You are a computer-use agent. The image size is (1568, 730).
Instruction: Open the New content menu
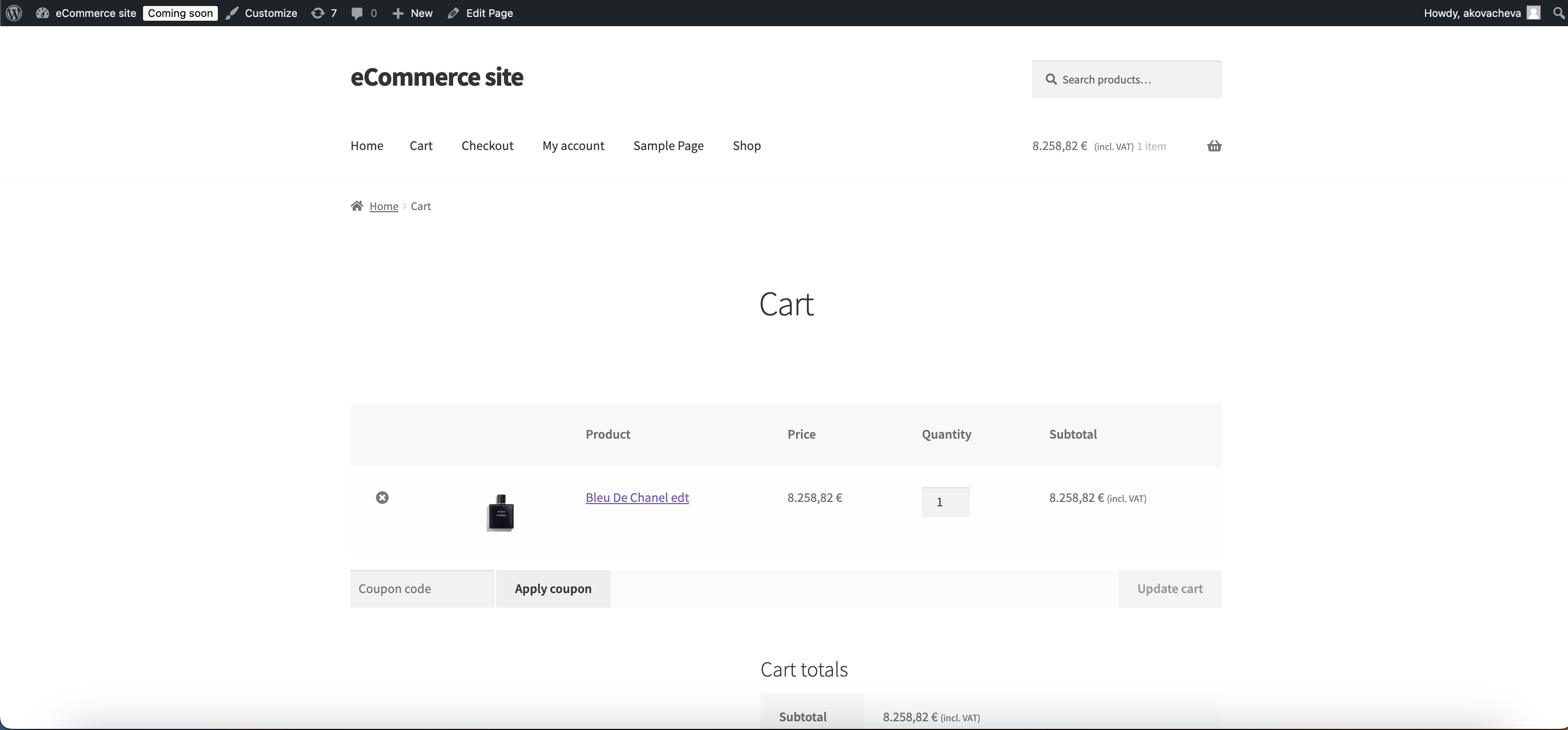coord(413,13)
